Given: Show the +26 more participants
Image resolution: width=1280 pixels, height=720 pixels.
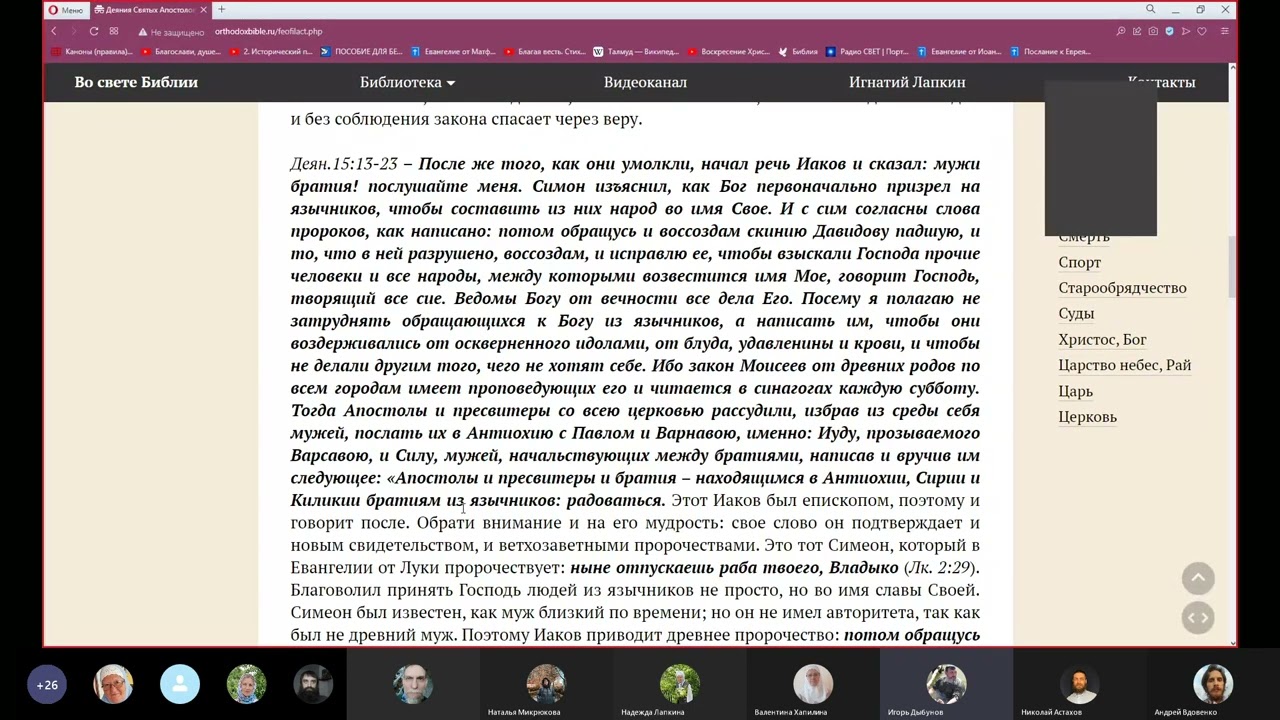Looking at the screenshot, I should [47, 685].
